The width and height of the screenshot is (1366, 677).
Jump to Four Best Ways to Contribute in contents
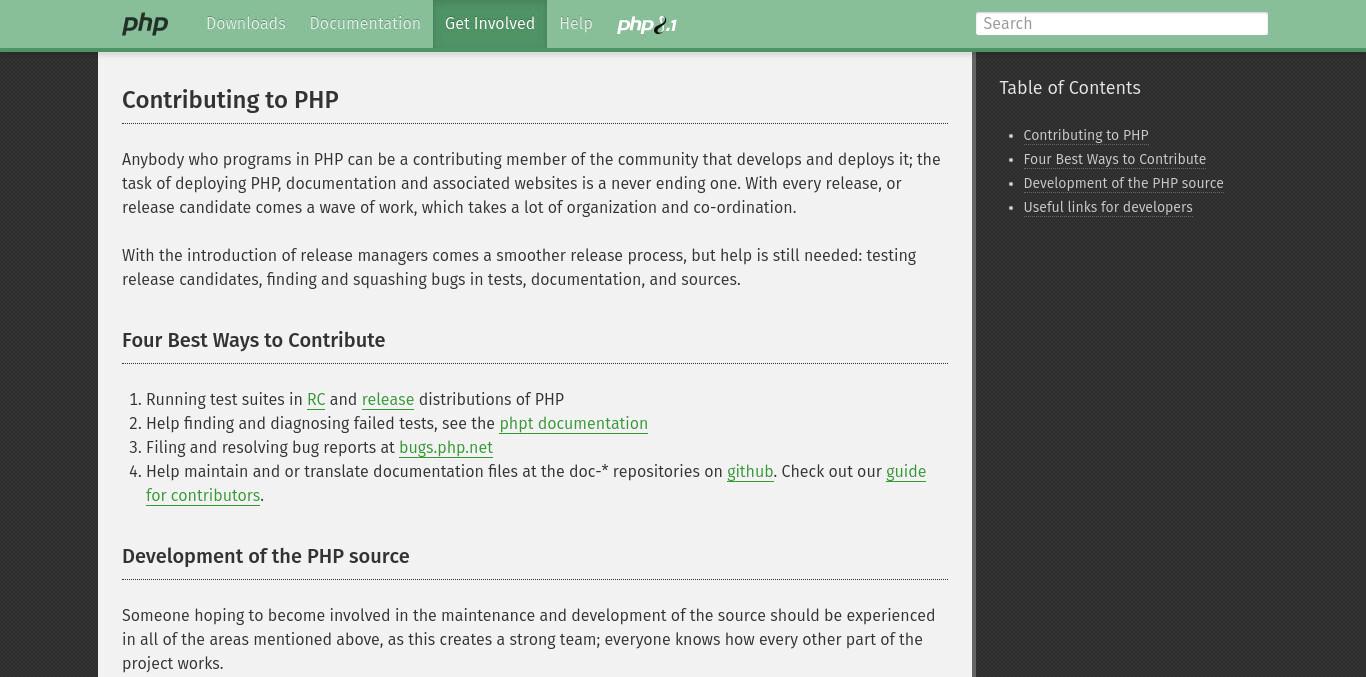point(1115,160)
